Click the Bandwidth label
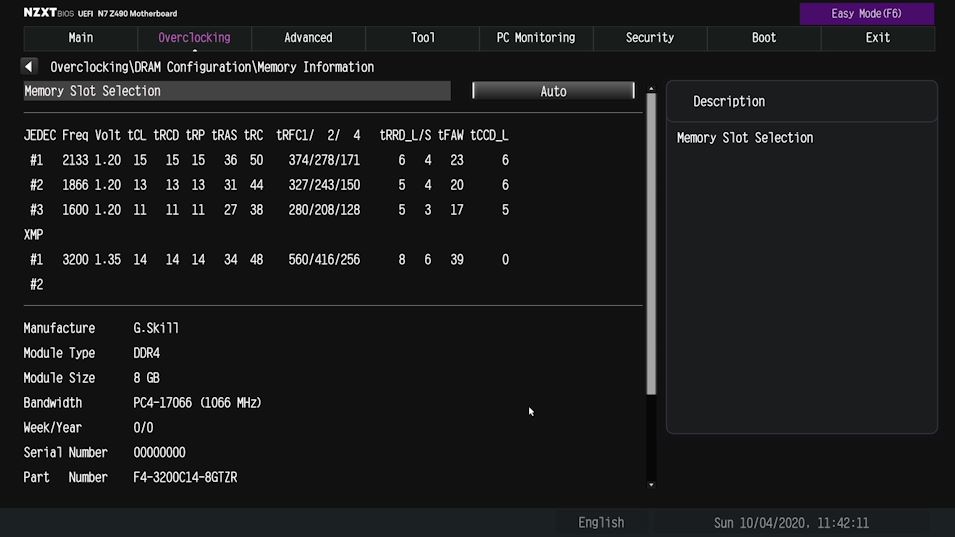Viewport: 955px width, 537px height. pyautogui.click(x=52, y=403)
